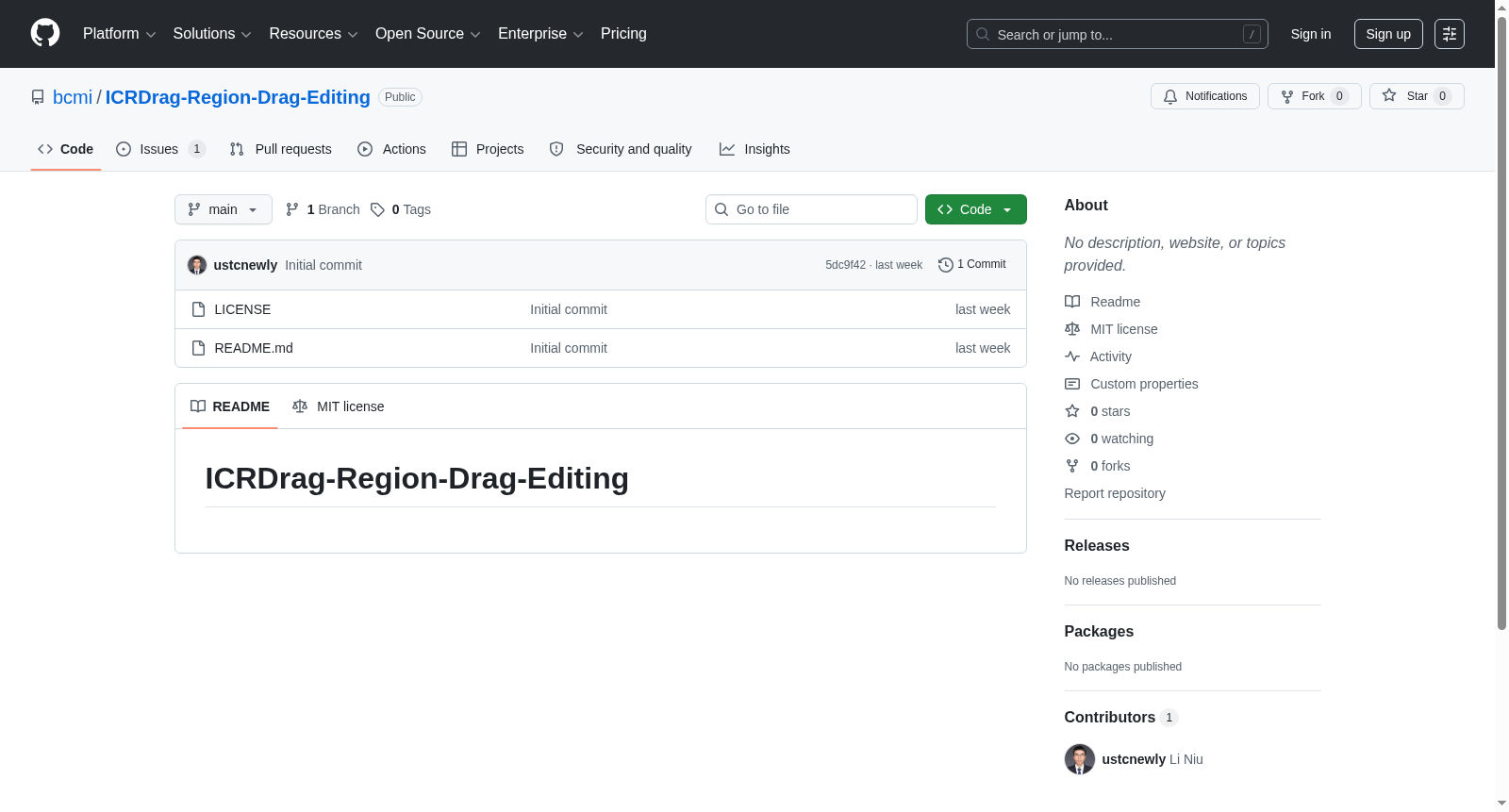Click the search magnifier icon in header

[x=983, y=34]
